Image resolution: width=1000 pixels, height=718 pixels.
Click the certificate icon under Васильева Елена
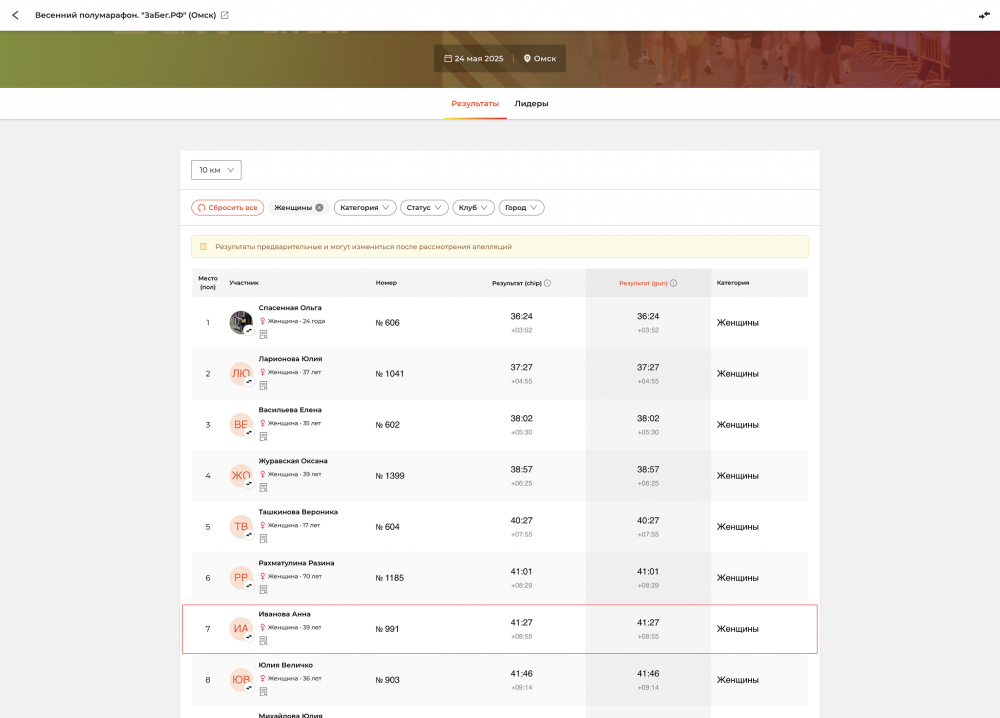pos(263,437)
